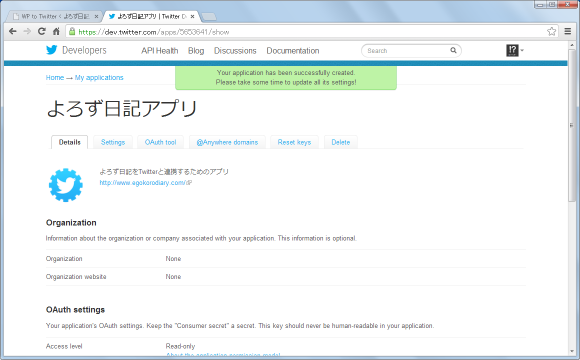Click the search magnifier icon
Screen dimensions: 580x360
coord(453,50)
